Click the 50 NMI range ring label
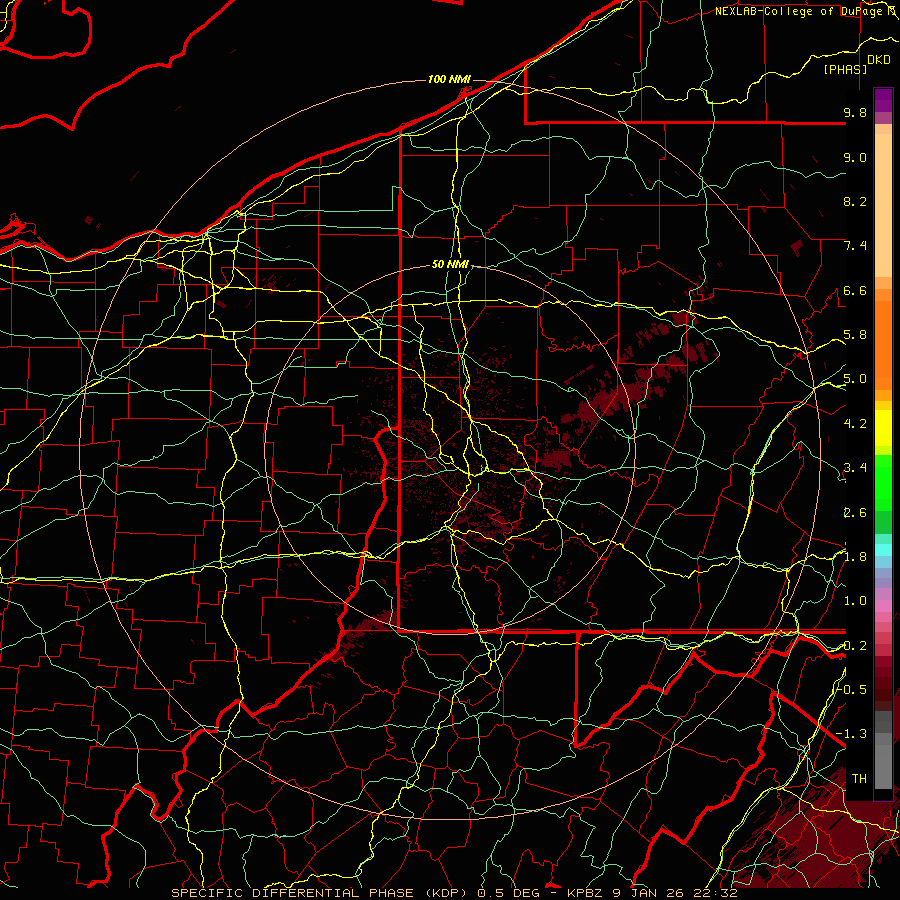Screen dimensions: 900x900 pos(450,265)
